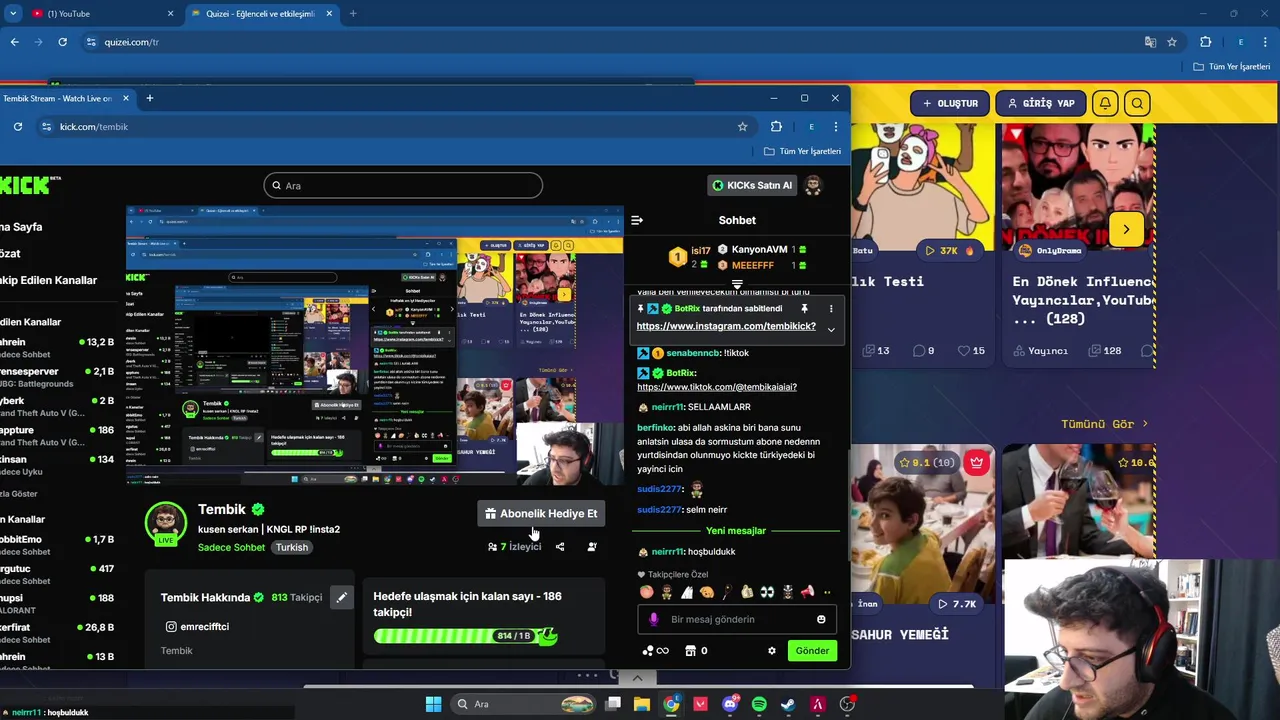Viewport: 1280px width, 720px height.
Task: Open Discord from the taskbar
Action: click(730, 704)
